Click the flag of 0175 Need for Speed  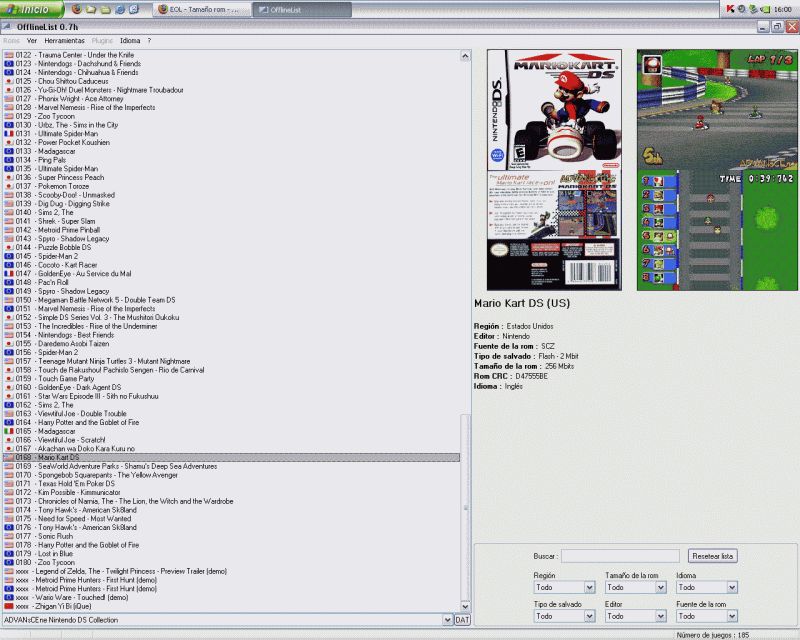pos(9,519)
